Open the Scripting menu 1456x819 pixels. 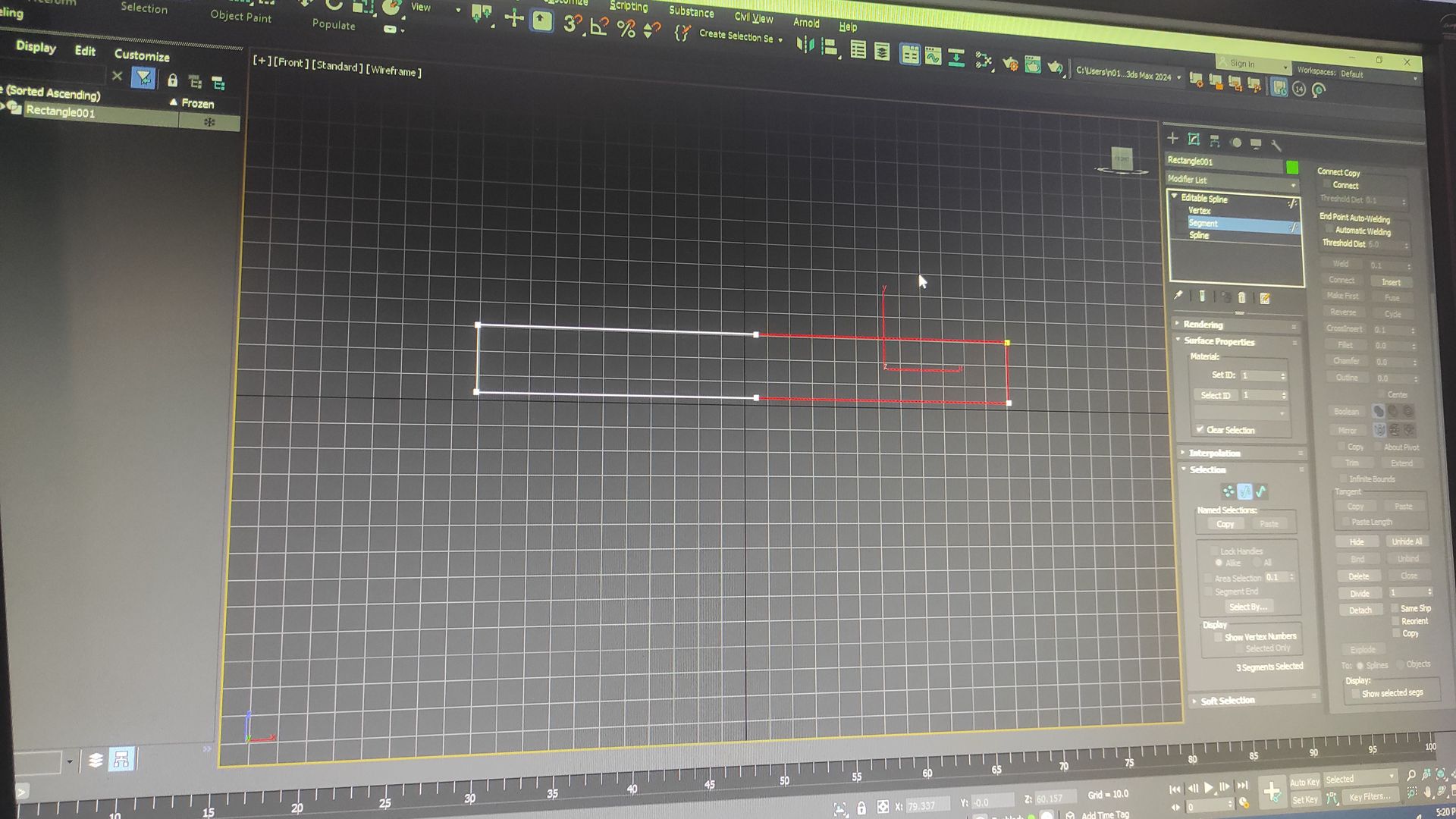click(x=629, y=6)
